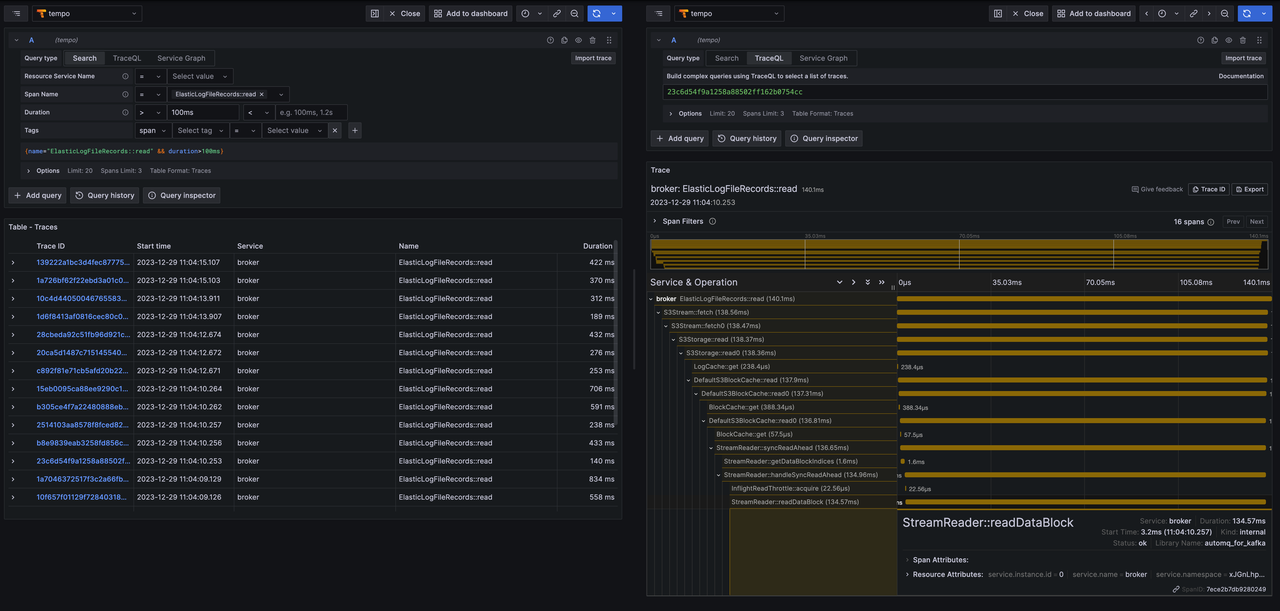Image resolution: width=1280 pixels, height=611 pixels.
Task: Add a new tag filter with plus
Action: (x=354, y=130)
